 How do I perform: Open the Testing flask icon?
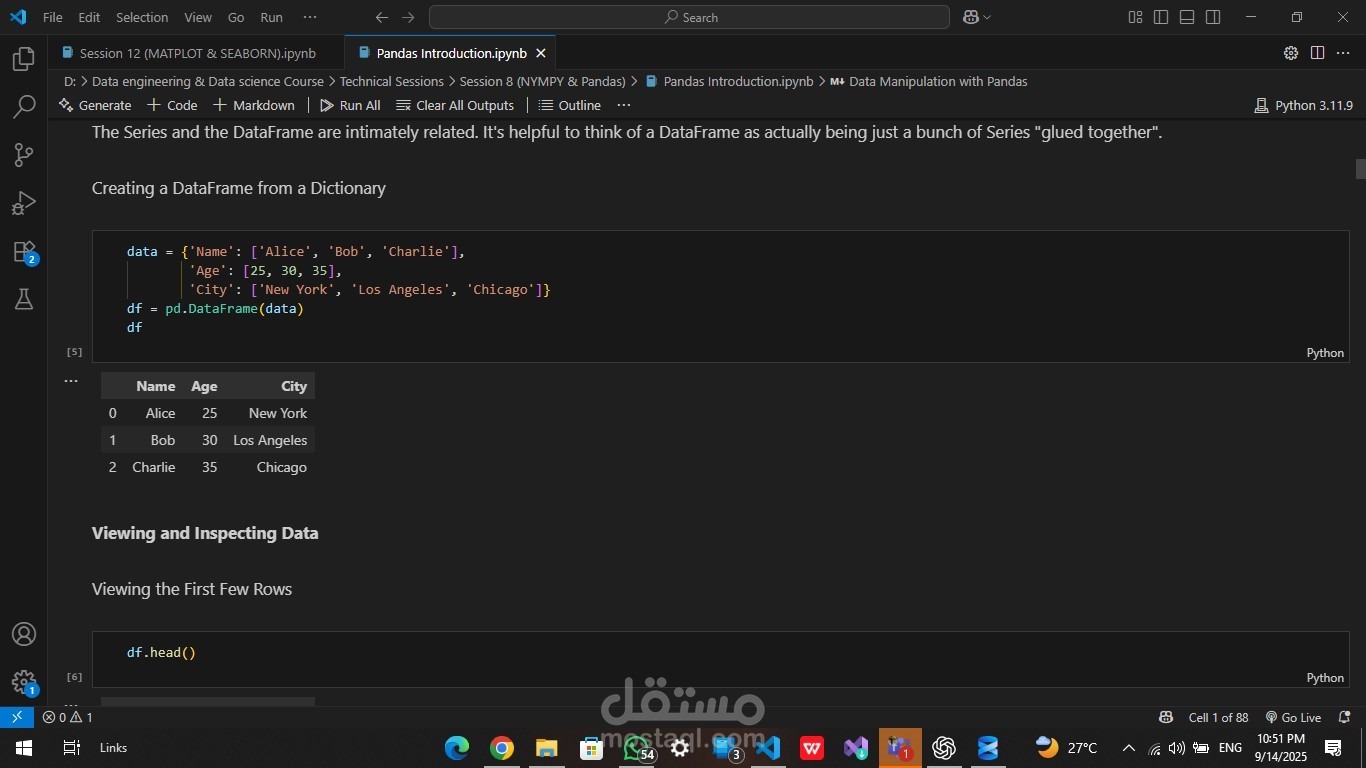click(x=24, y=299)
